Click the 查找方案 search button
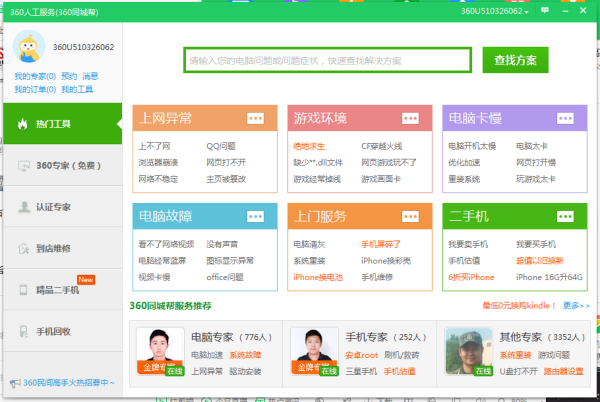 (515, 60)
